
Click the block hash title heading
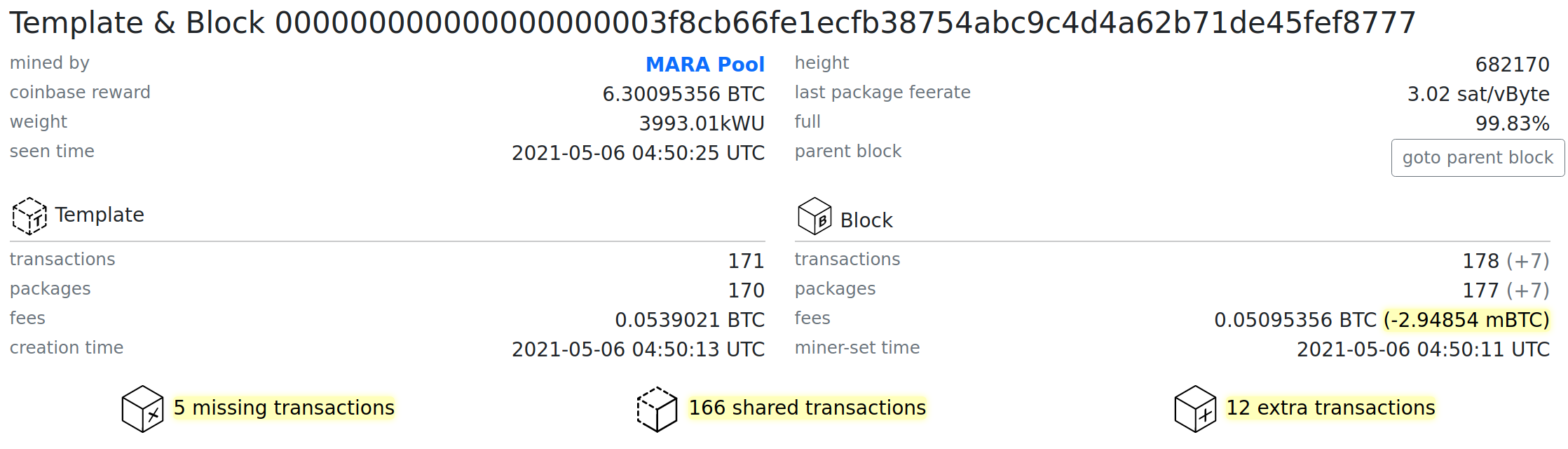click(712, 23)
